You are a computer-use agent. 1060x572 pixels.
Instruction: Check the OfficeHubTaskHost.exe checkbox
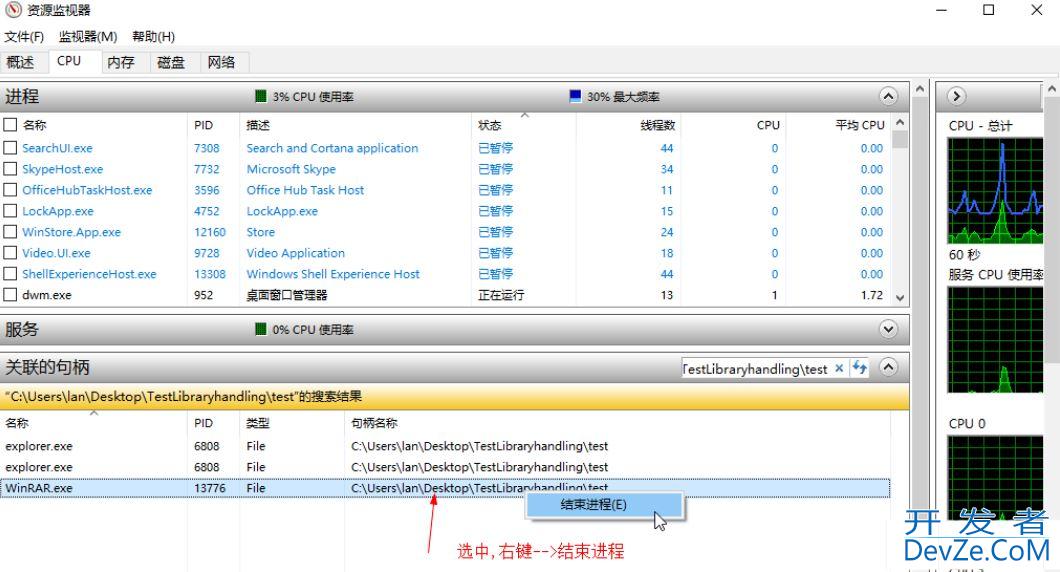coord(10,190)
